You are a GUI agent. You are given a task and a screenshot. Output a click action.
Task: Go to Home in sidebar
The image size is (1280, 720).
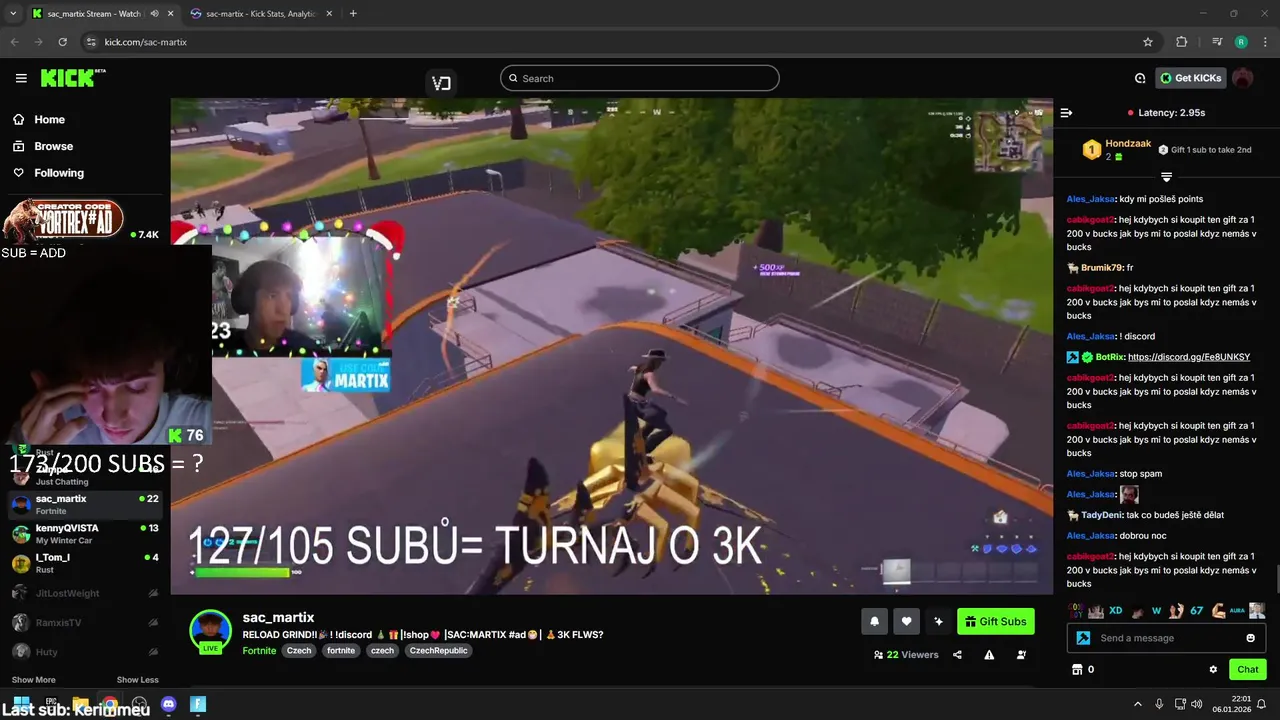49,119
